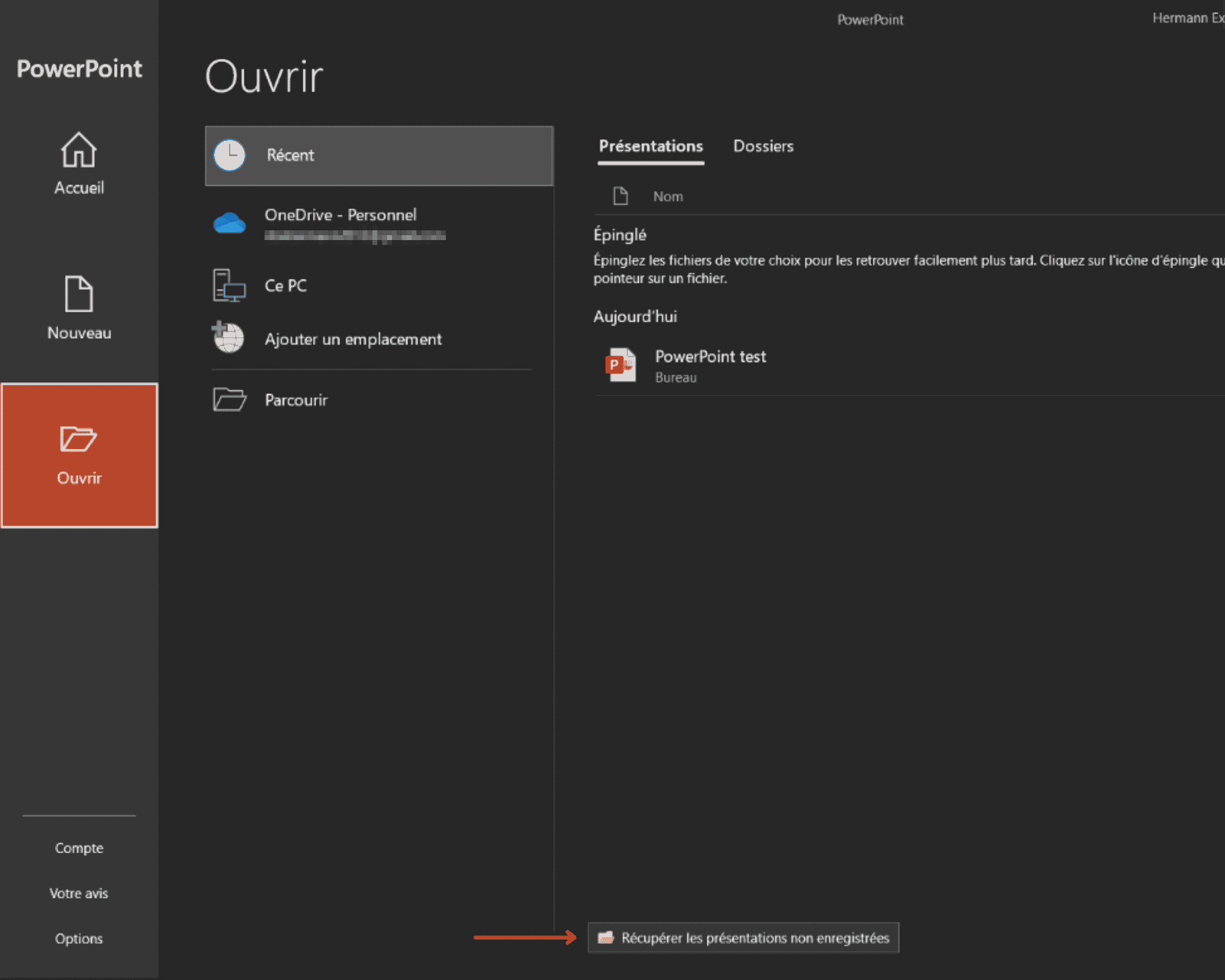Click Ajouter un emplacement label
The image size is (1225, 980).
[353, 339]
